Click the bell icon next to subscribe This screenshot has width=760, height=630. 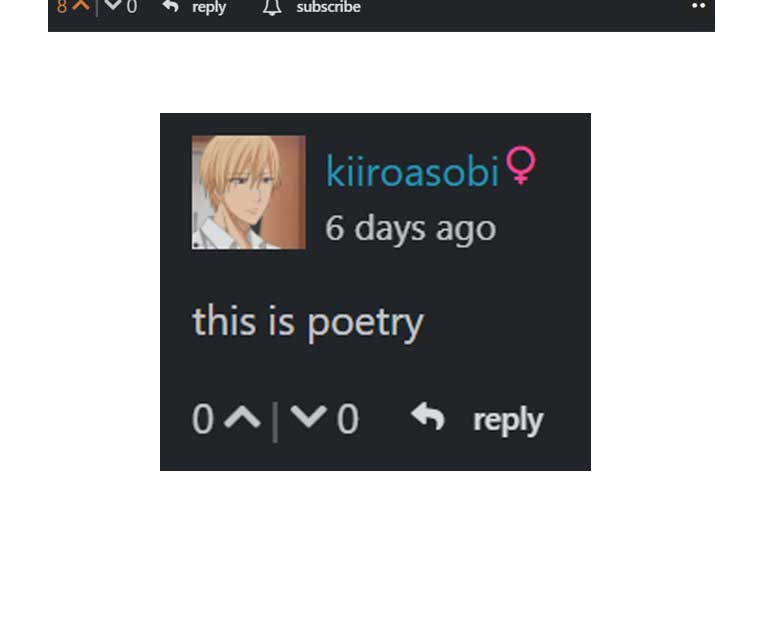click(272, 7)
